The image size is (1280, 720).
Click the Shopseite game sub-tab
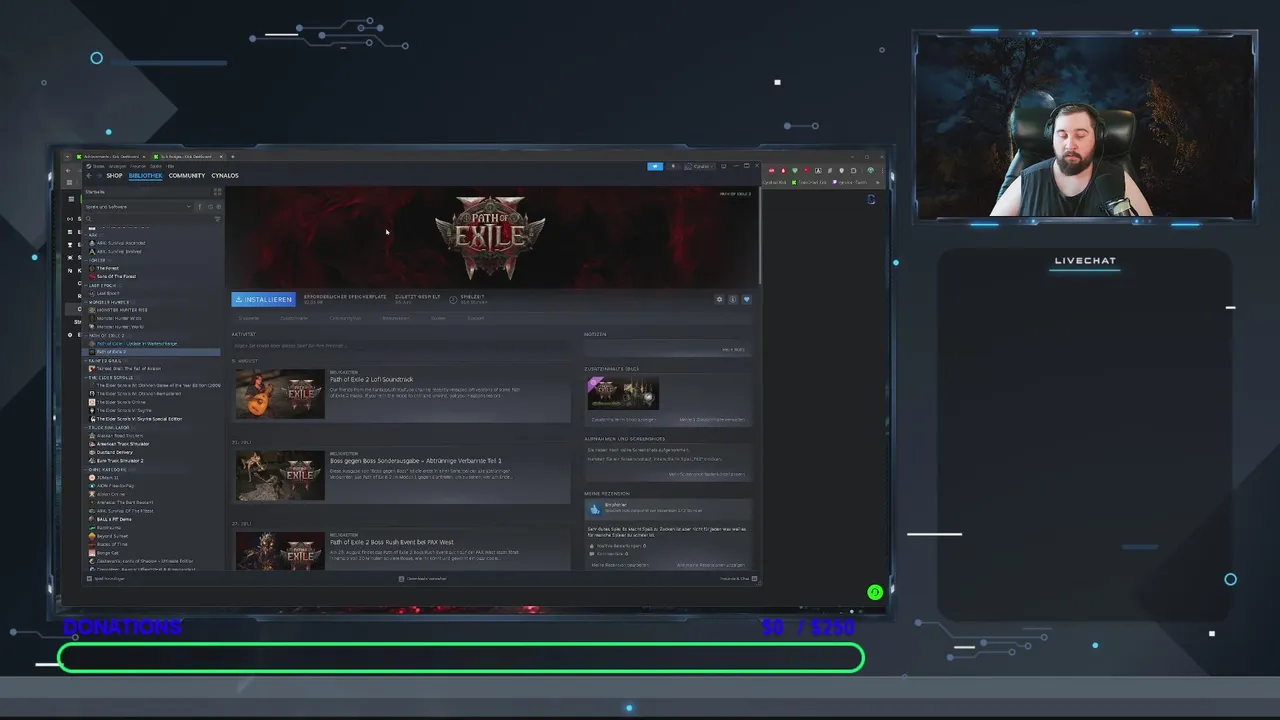(x=249, y=318)
